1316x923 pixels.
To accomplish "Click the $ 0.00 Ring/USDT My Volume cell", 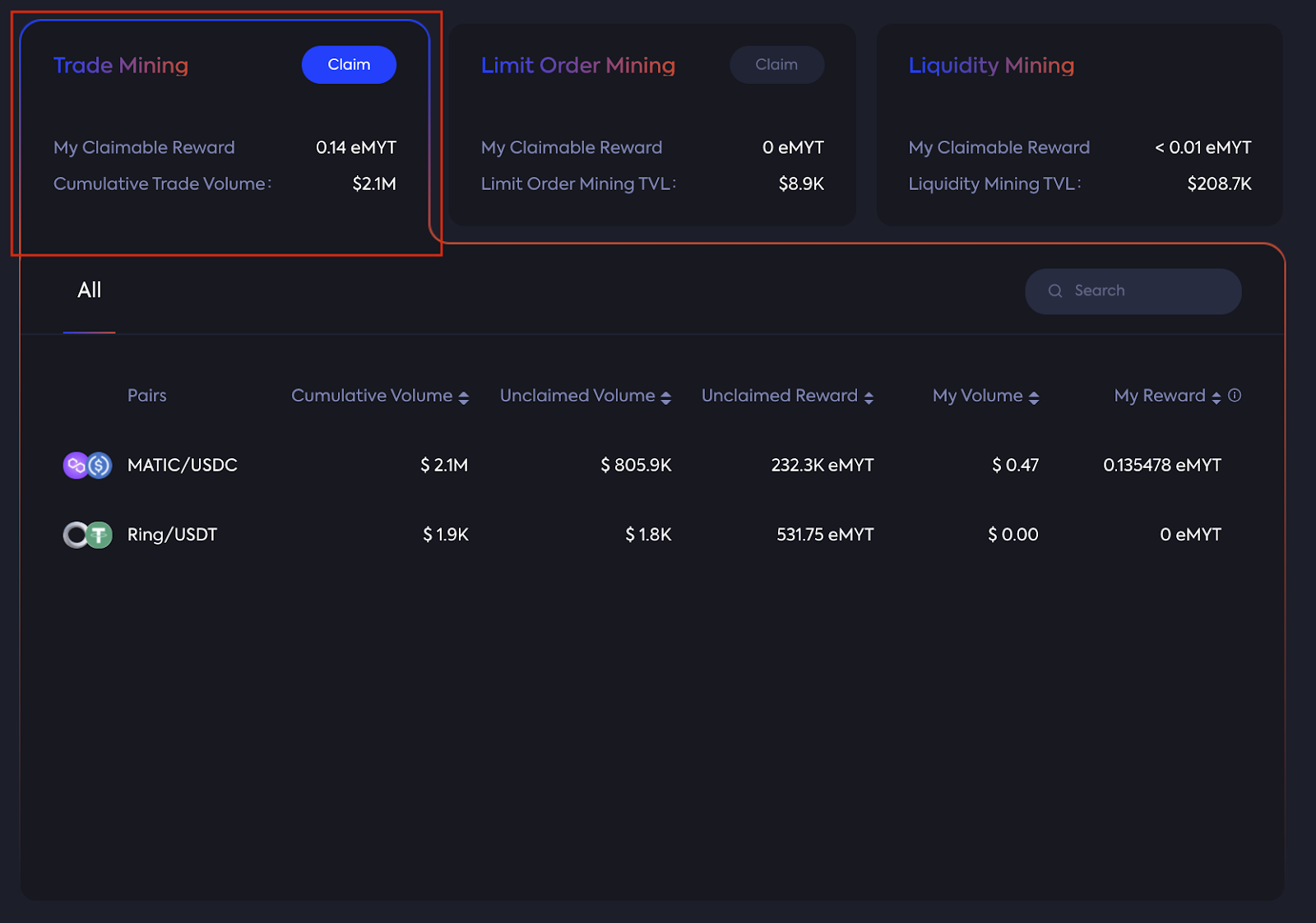I will [x=1012, y=535].
